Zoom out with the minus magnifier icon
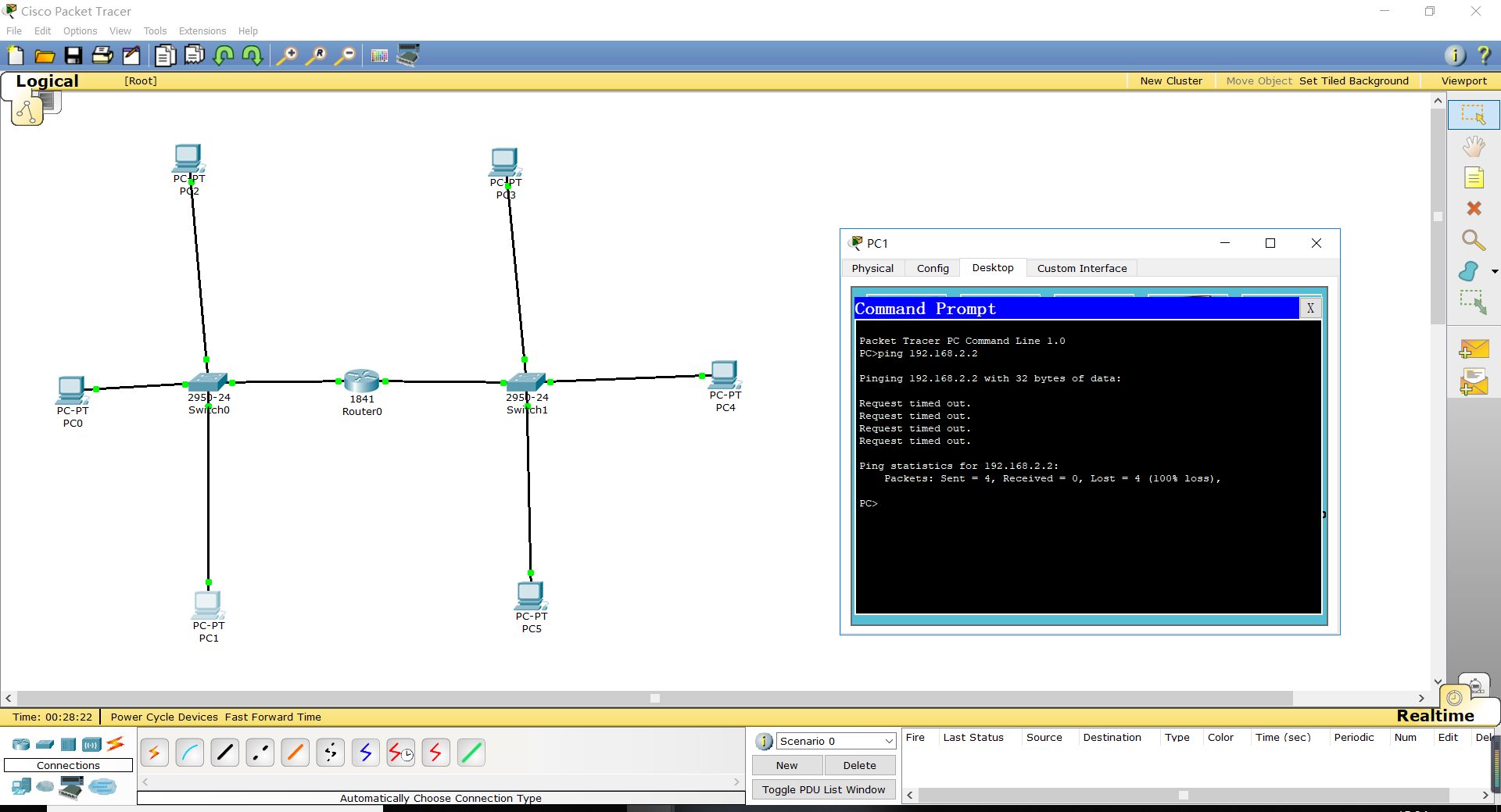1501x812 pixels. point(345,55)
